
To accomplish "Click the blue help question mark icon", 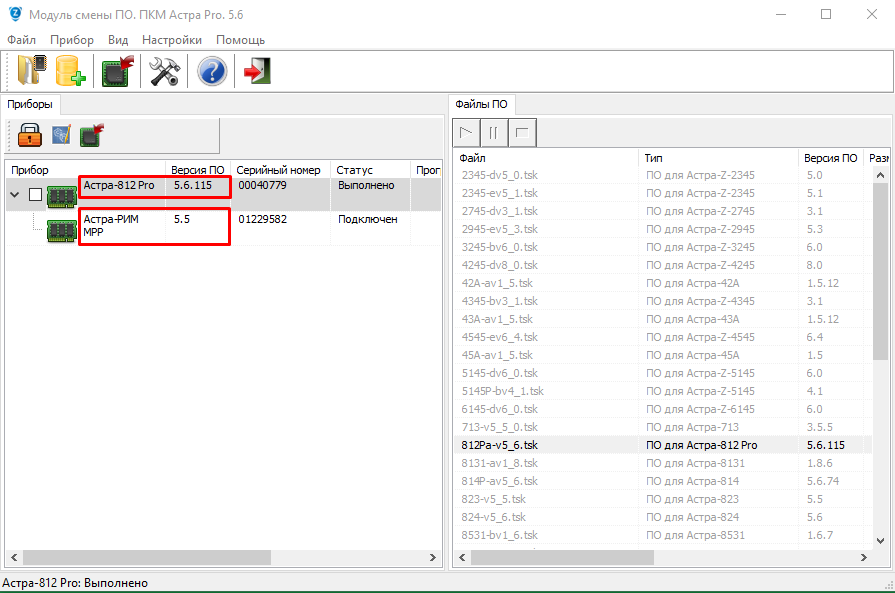I will click(x=212, y=71).
